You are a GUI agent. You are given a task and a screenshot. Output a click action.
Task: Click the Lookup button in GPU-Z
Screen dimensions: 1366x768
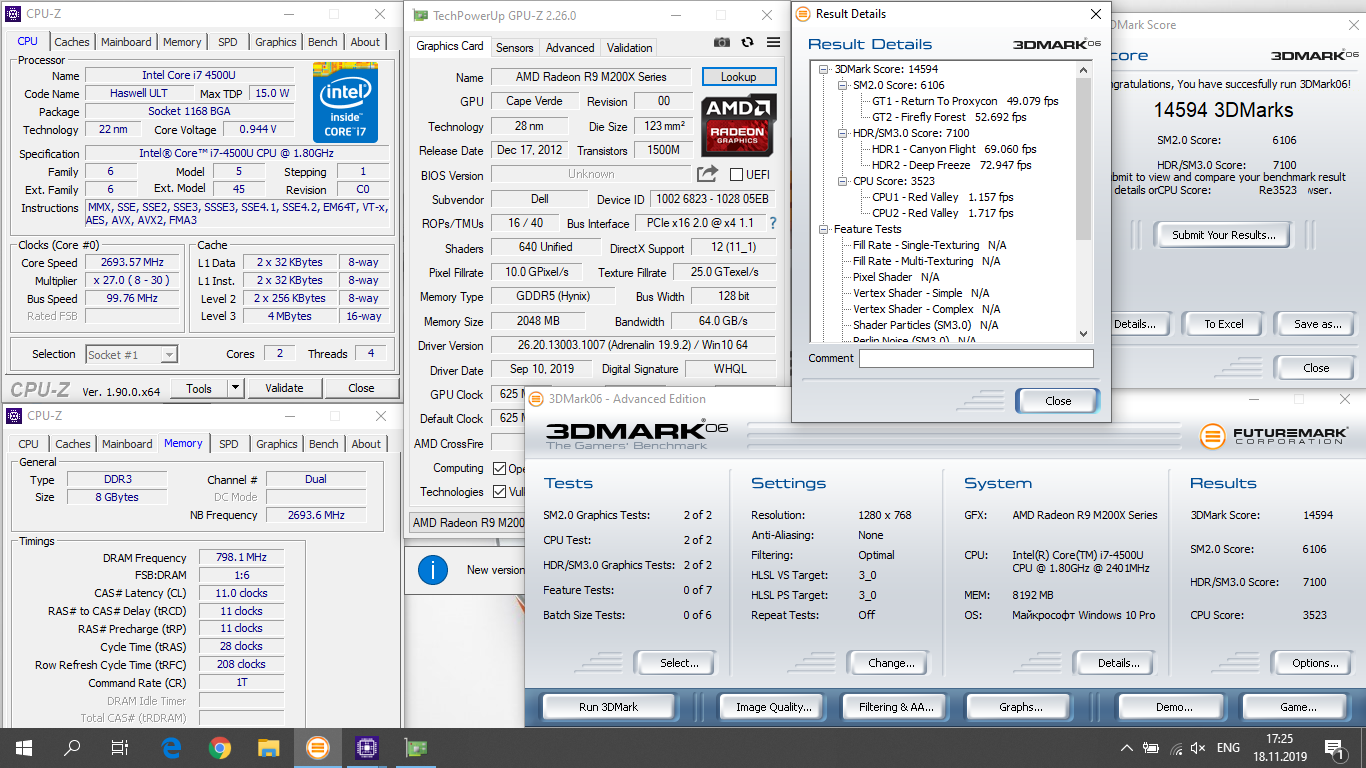[739, 77]
